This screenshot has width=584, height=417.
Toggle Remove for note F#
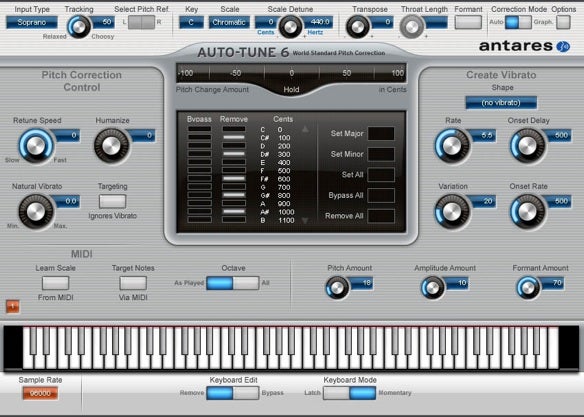click(234, 178)
